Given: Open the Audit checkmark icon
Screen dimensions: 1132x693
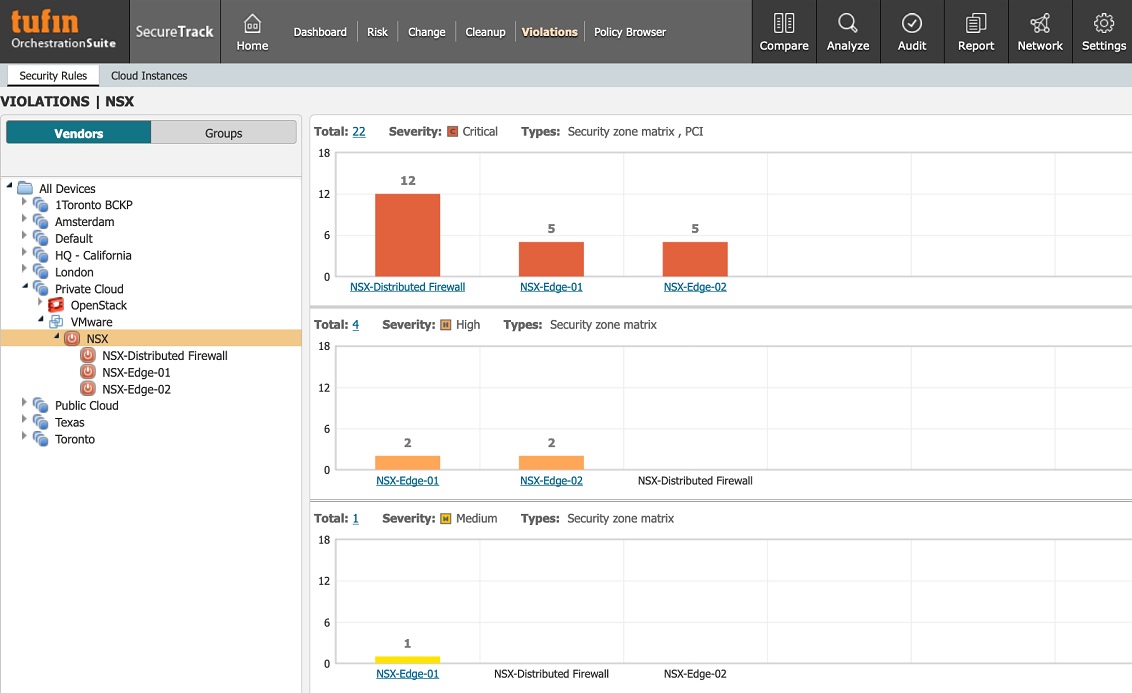Looking at the screenshot, I should pos(912,23).
